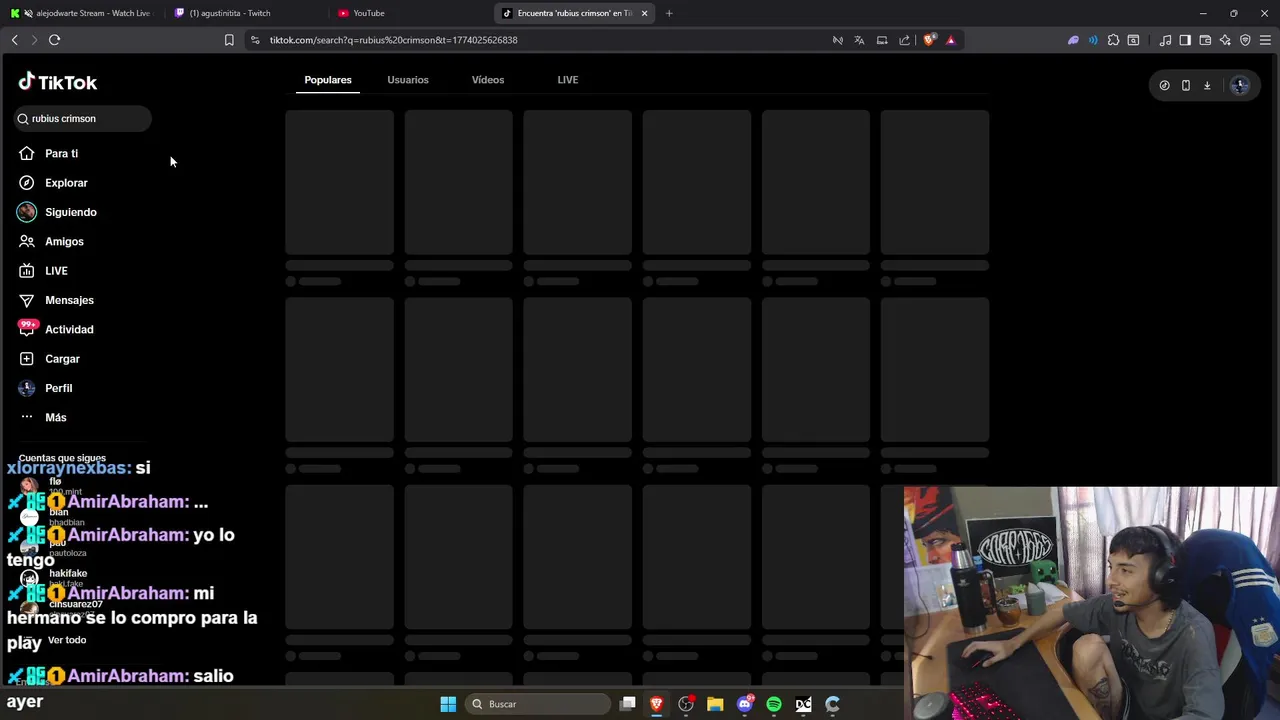Click the taskbar Buscar search box
Image resolution: width=1280 pixels, height=720 pixels.
538,704
